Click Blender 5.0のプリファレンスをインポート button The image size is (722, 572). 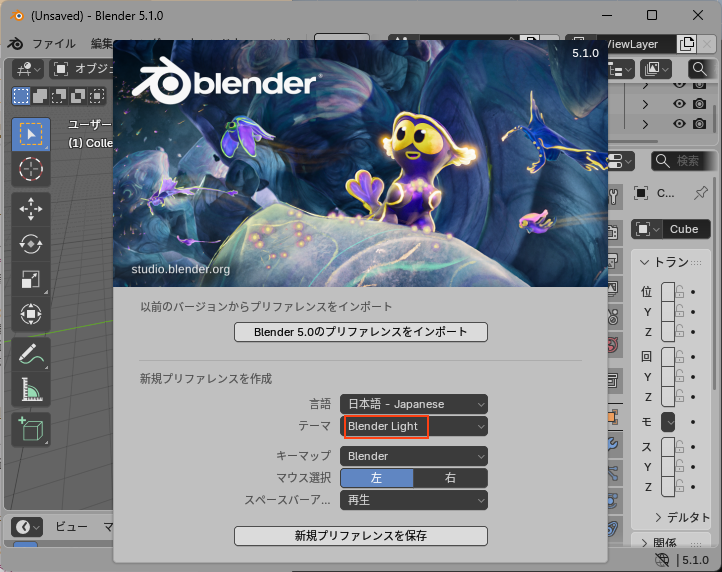pos(361,332)
